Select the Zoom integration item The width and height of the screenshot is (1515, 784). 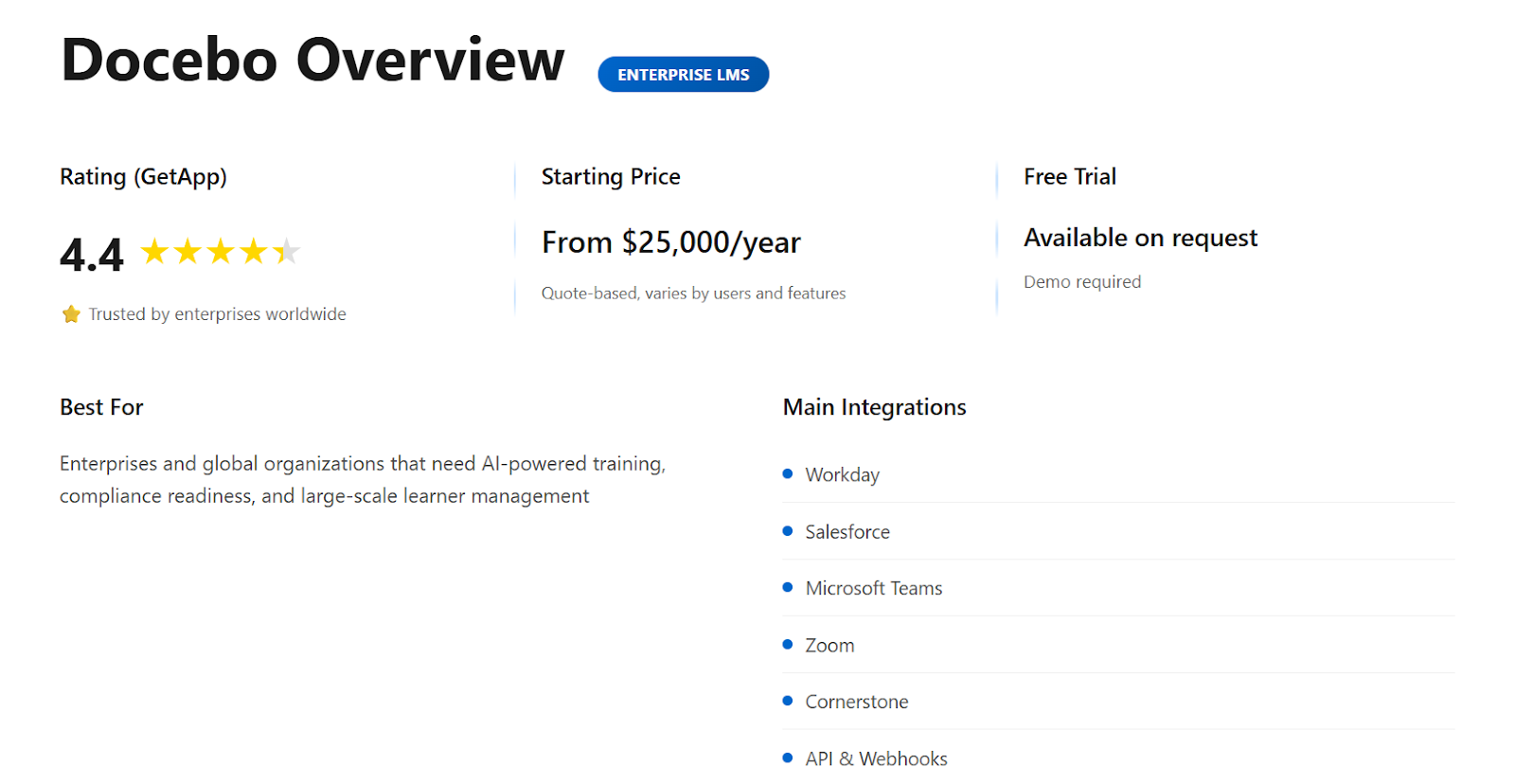click(1118, 645)
